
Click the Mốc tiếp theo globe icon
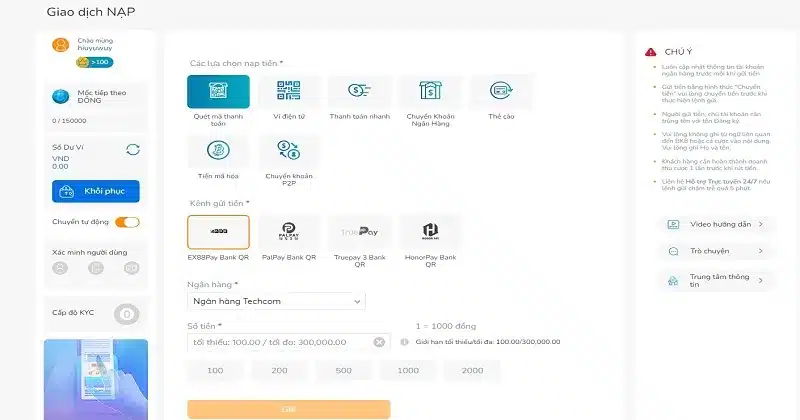(x=61, y=96)
